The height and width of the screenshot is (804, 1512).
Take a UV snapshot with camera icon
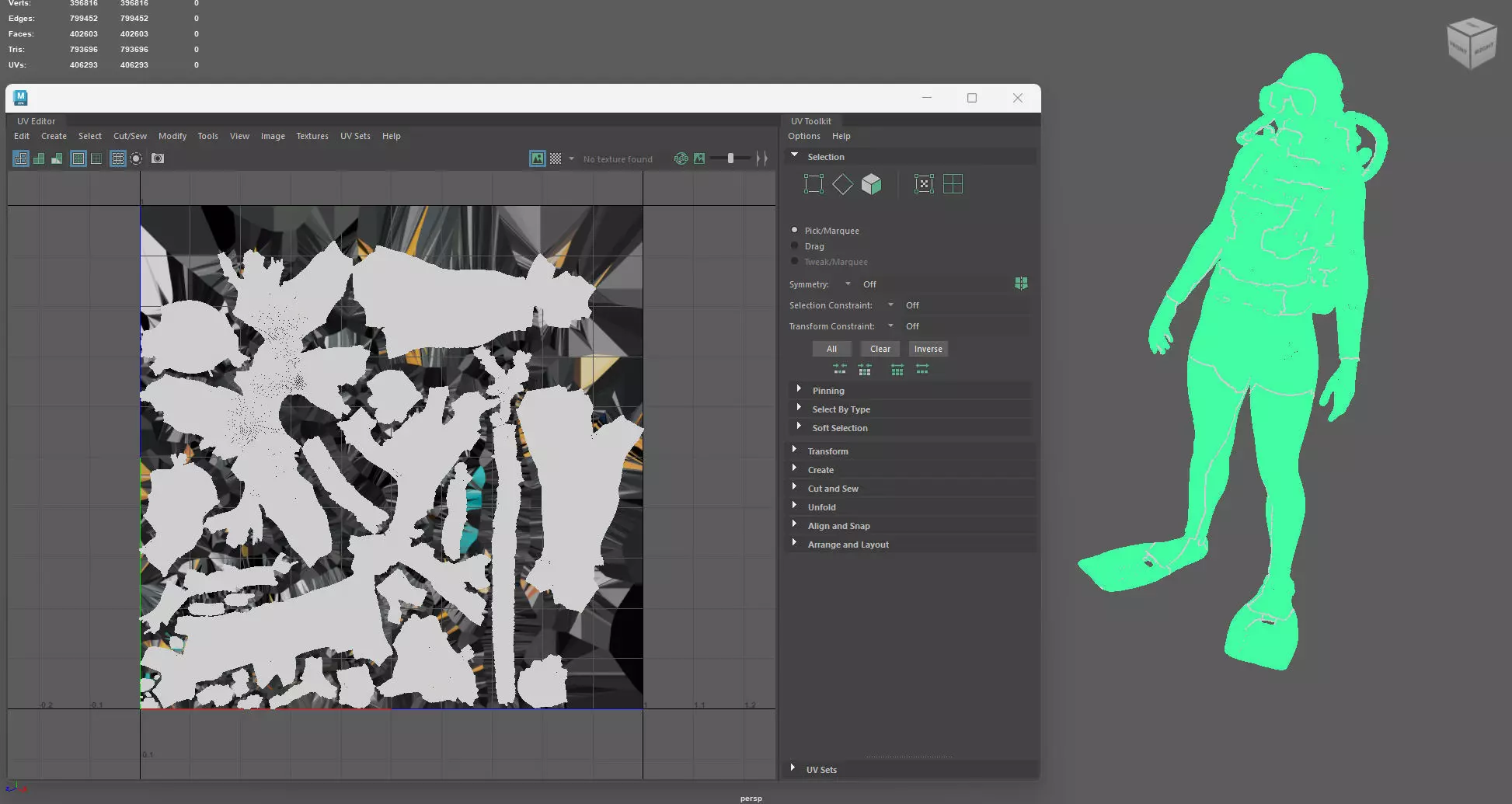(158, 158)
